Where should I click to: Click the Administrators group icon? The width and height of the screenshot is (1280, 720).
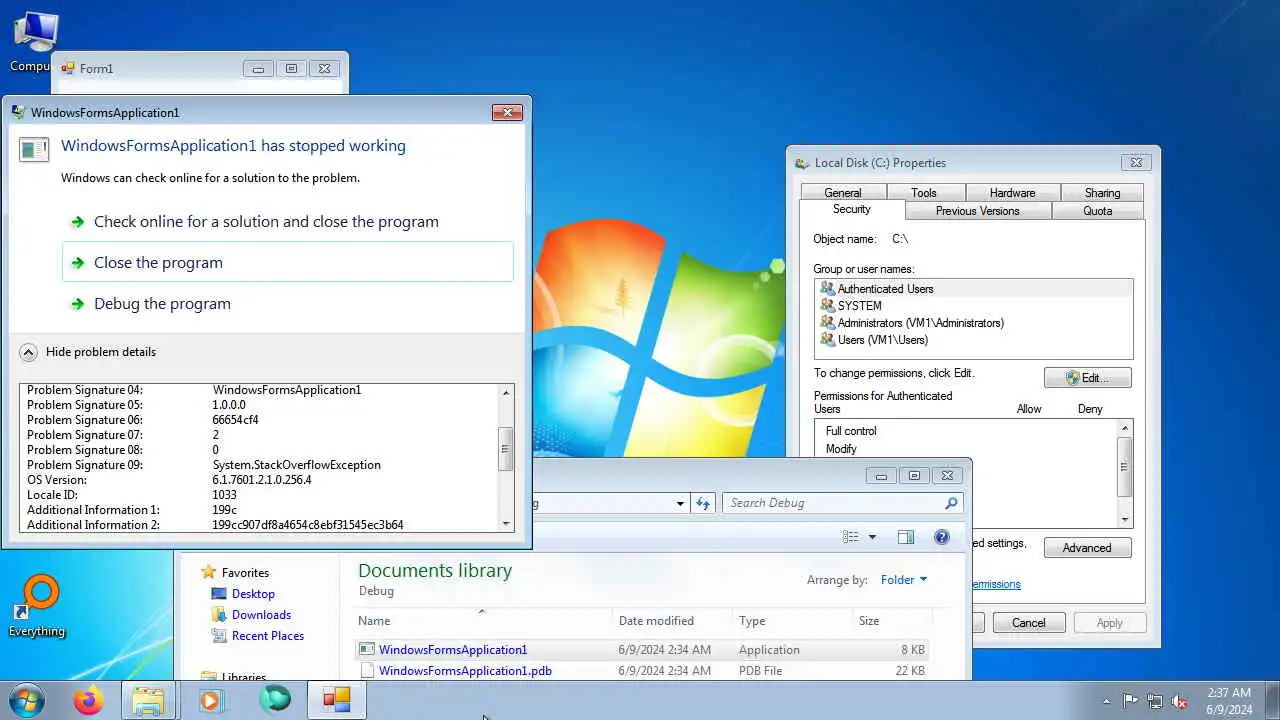click(x=827, y=322)
